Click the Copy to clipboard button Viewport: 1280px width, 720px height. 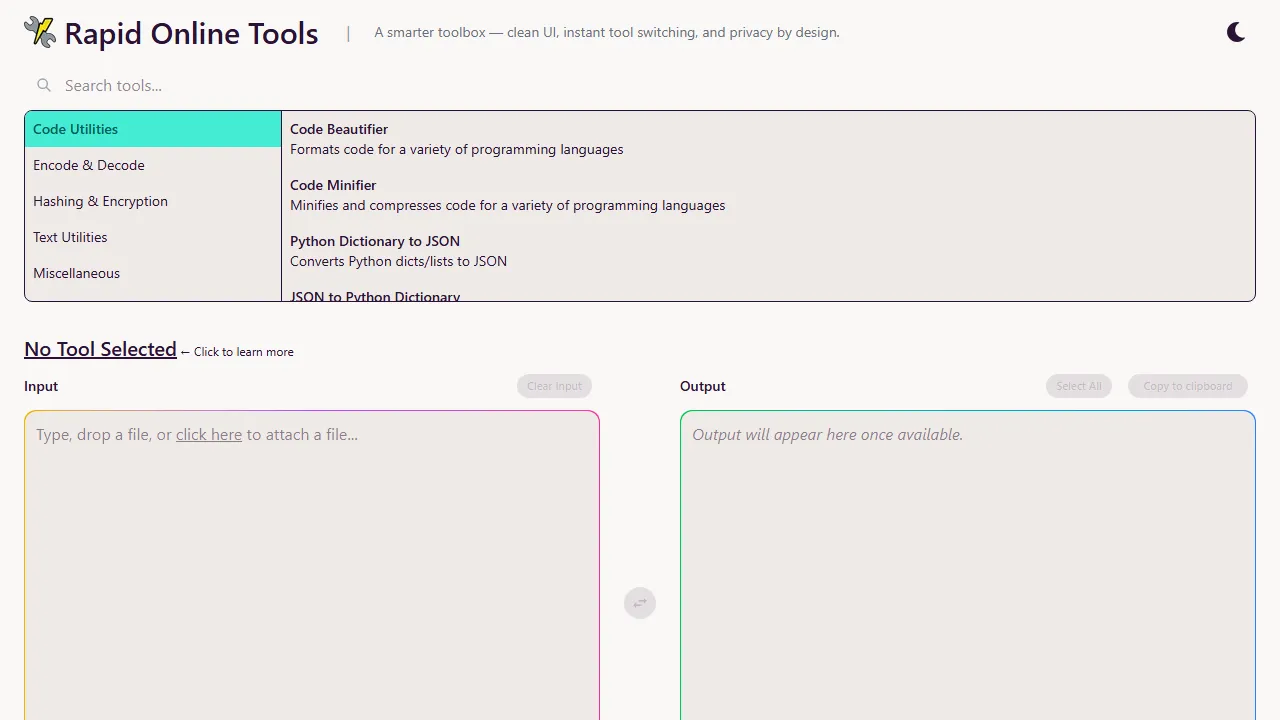(x=1187, y=386)
